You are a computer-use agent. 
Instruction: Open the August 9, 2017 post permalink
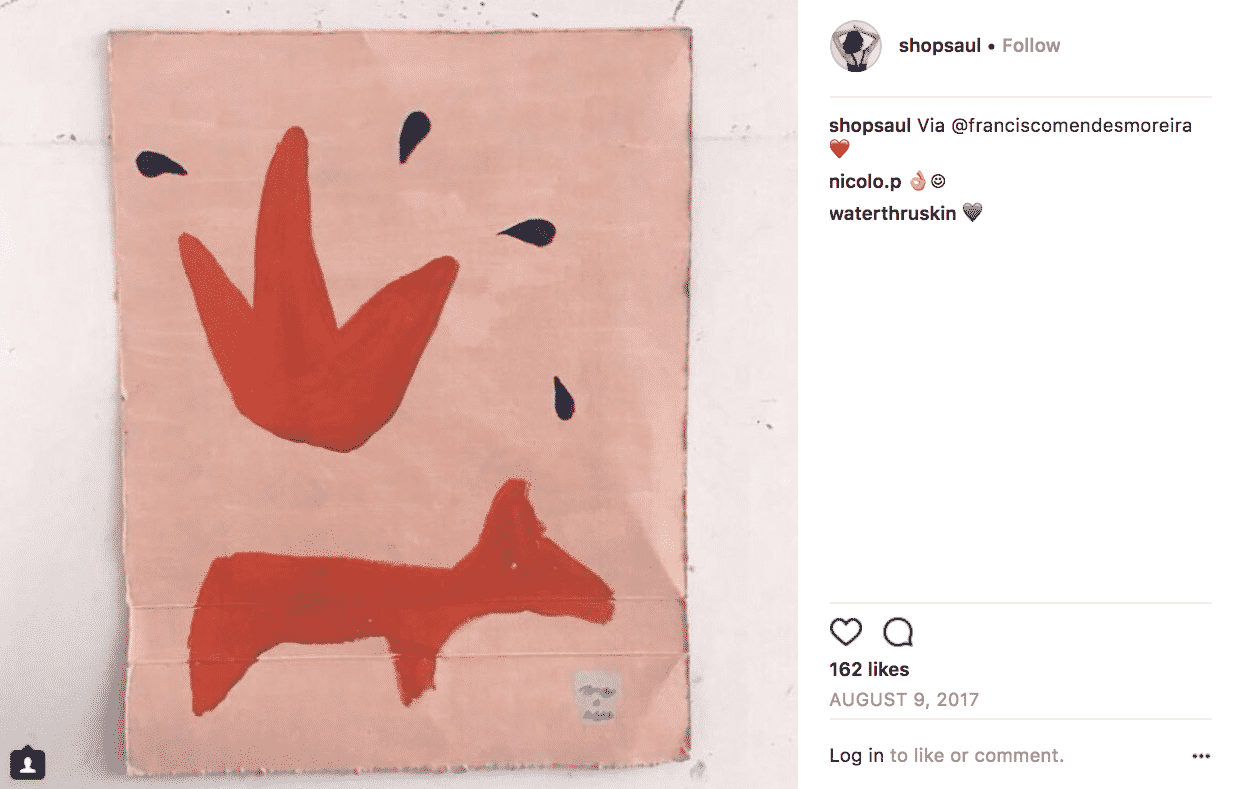[904, 700]
